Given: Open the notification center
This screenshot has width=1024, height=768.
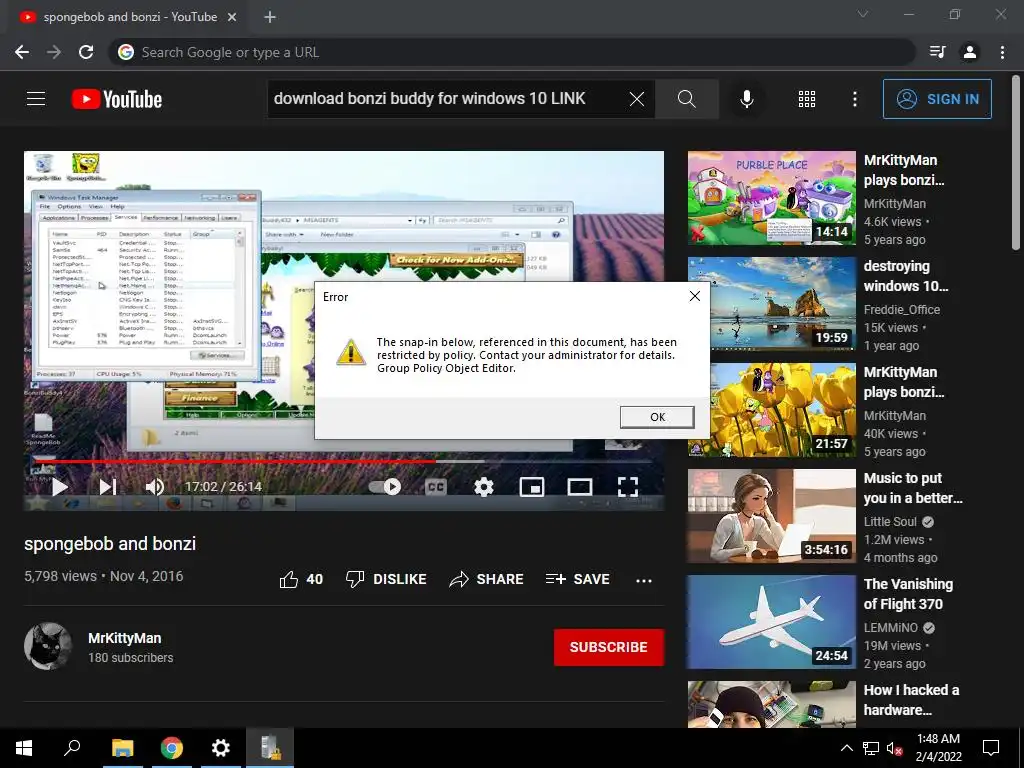Looking at the screenshot, I should [x=991, y=748].
